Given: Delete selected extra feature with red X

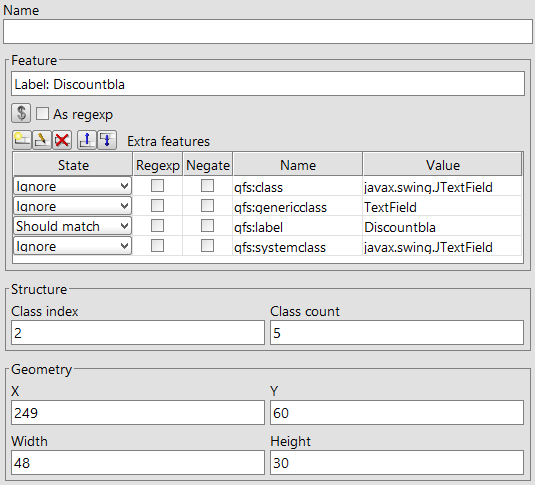Looking at the screenshot, I should (x=62, y=140).
